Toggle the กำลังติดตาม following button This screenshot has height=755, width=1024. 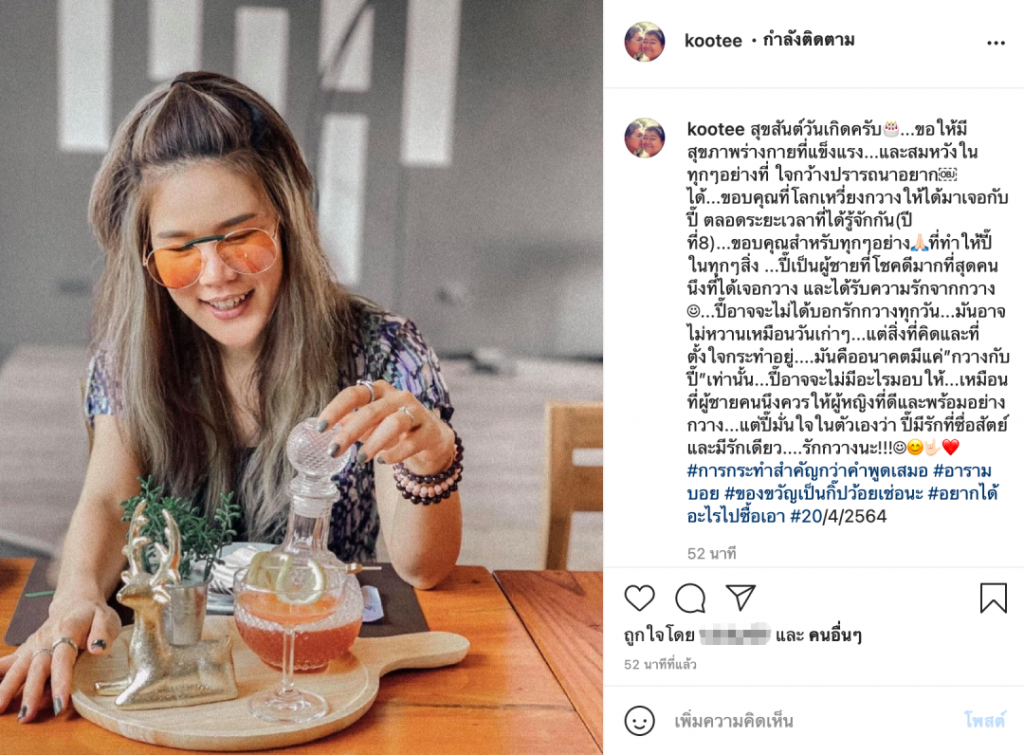tap(808, 40)
